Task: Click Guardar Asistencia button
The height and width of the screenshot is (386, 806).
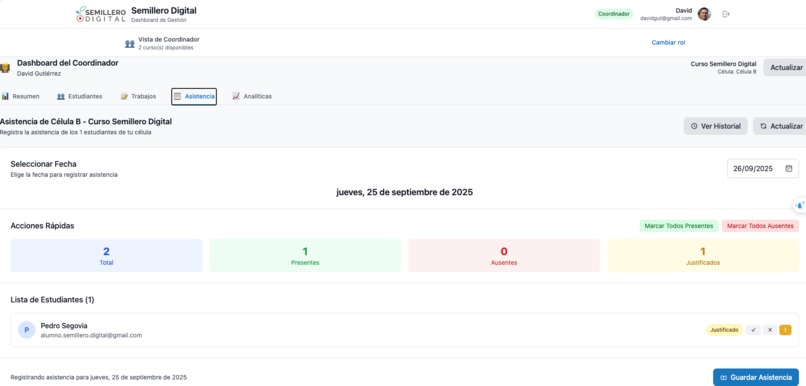Action: coord(756,377)
